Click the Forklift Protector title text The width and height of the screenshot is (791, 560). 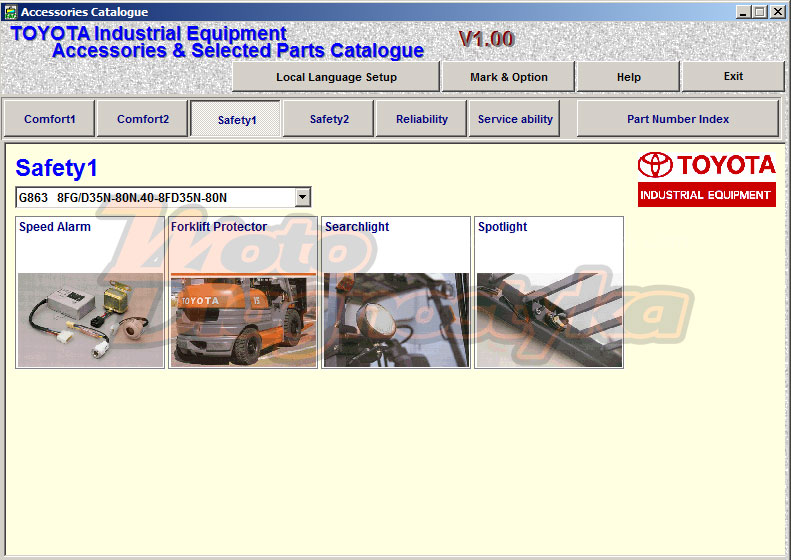218,227
